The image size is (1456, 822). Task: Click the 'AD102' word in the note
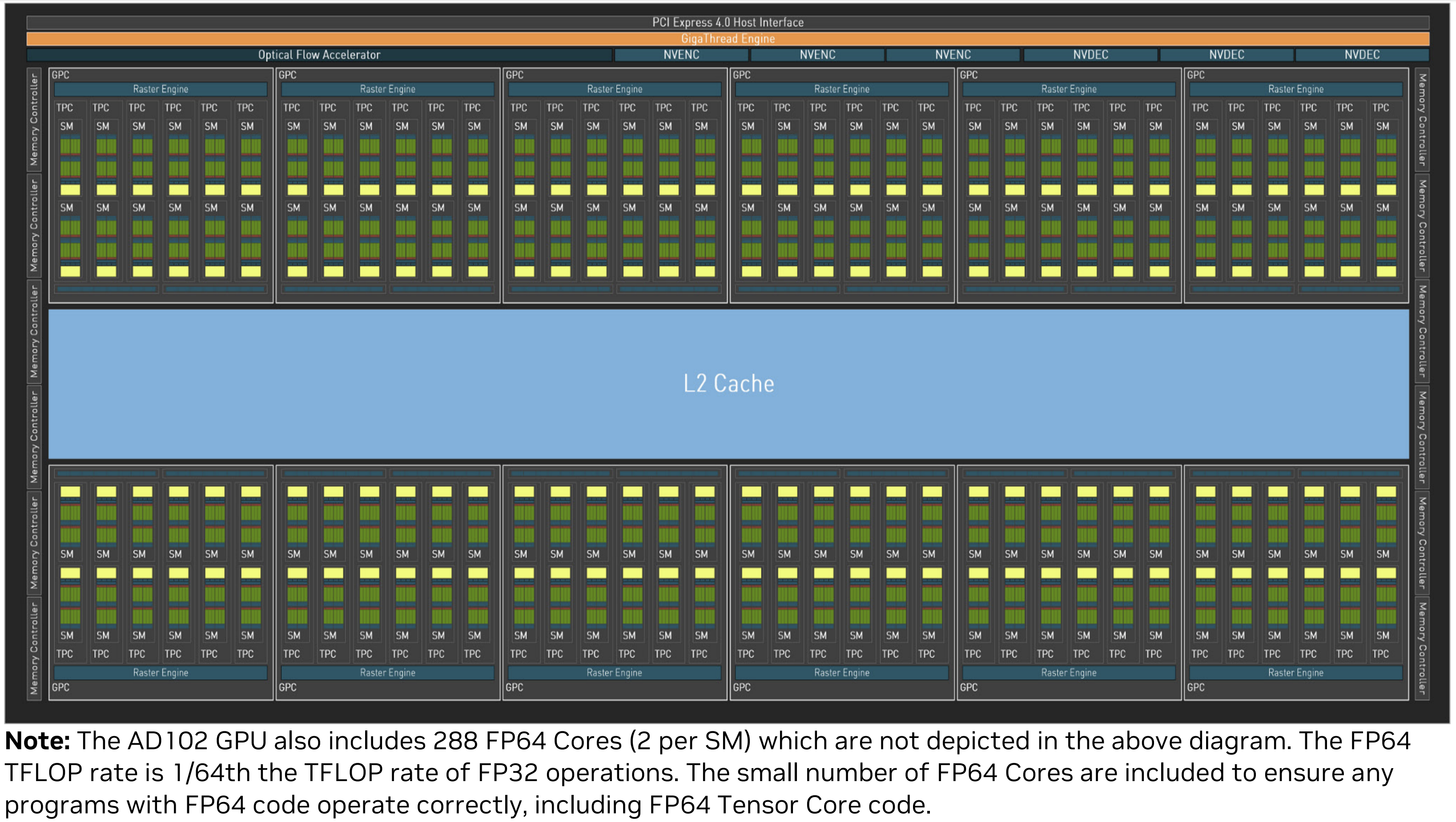(169, 741)
